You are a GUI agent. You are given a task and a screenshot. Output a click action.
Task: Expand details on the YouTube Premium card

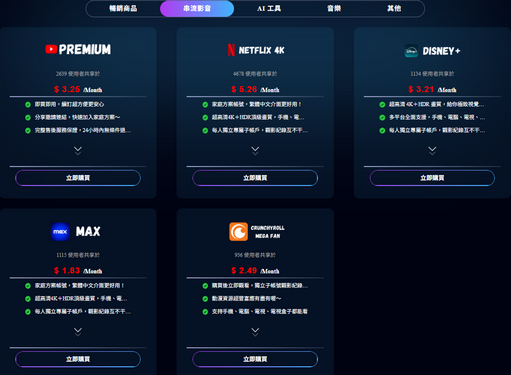point(78,150)
